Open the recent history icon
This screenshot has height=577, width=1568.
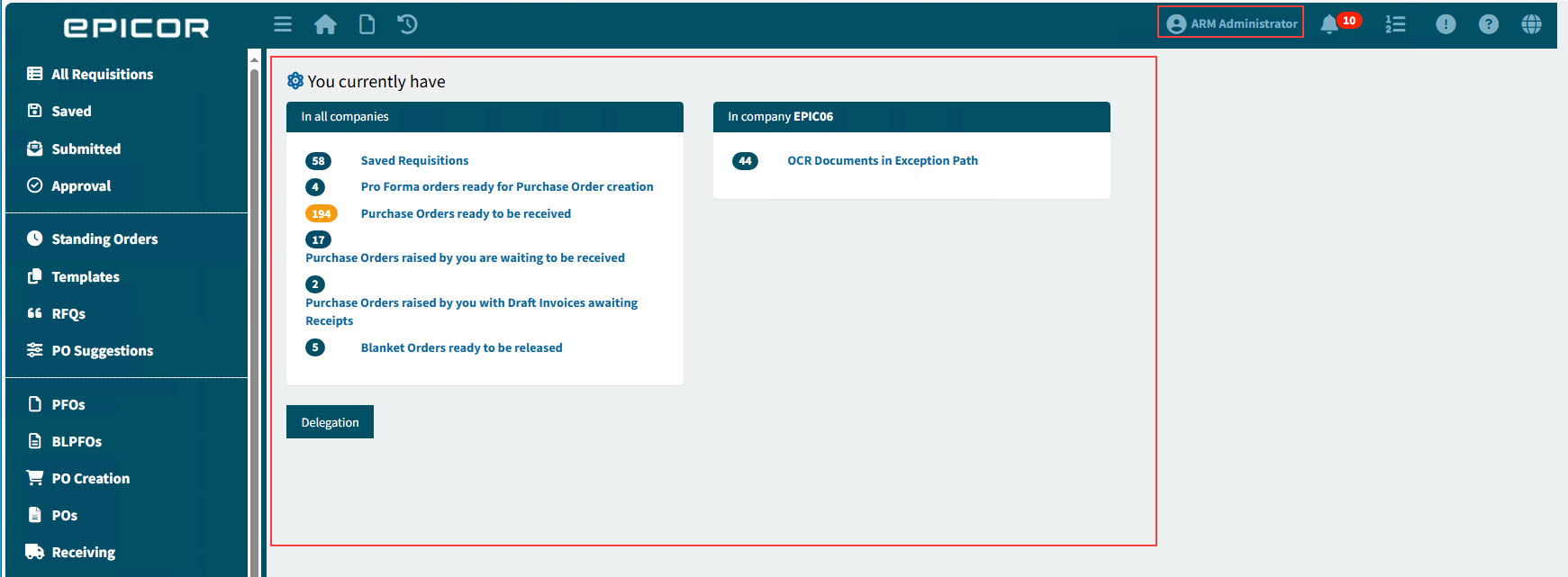(407, 24)
